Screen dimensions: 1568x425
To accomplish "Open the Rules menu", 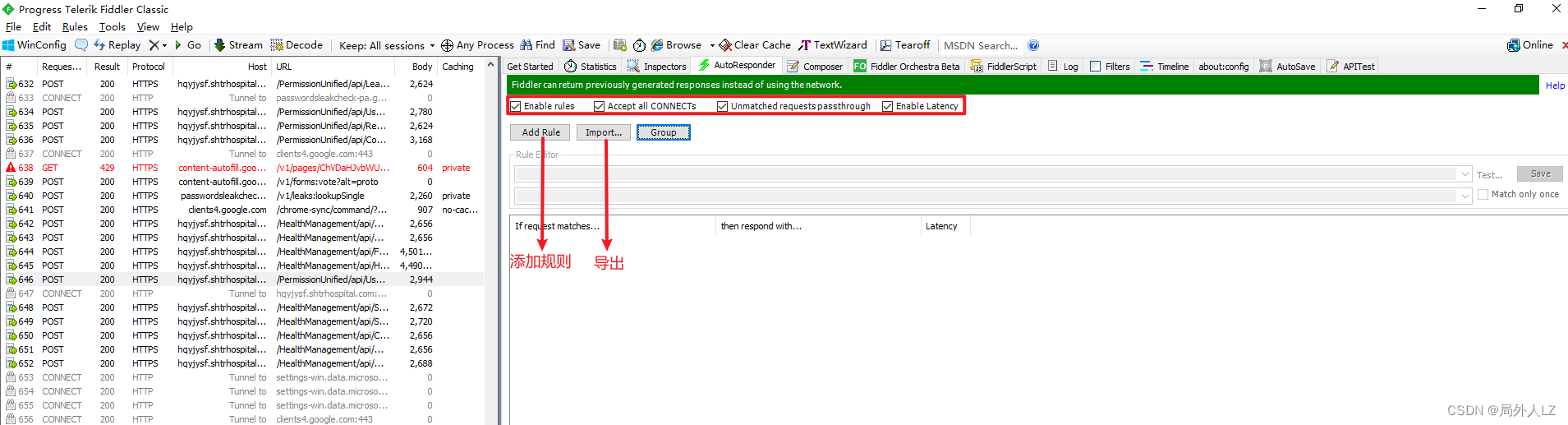I will pos(75,27).
